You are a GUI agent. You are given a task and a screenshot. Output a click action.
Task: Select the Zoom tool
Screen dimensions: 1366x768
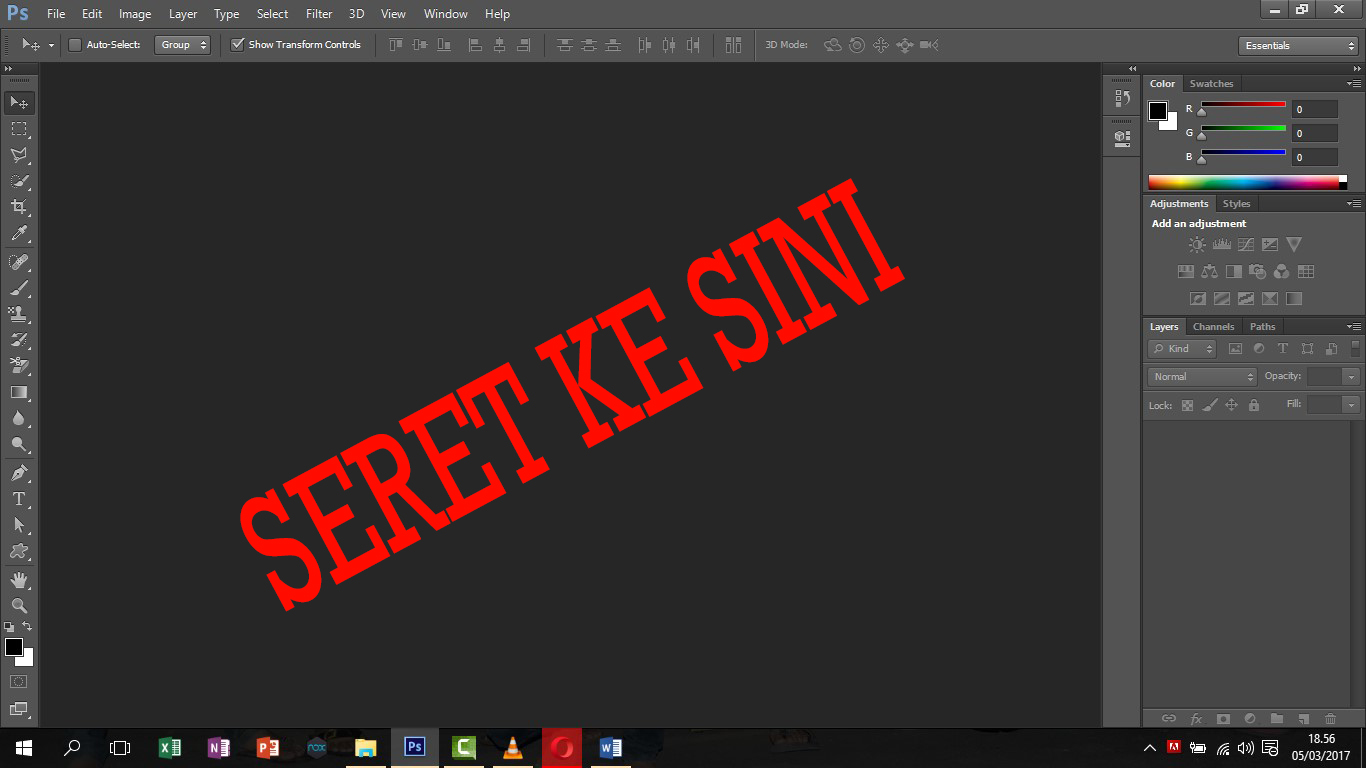click(19, 606)
